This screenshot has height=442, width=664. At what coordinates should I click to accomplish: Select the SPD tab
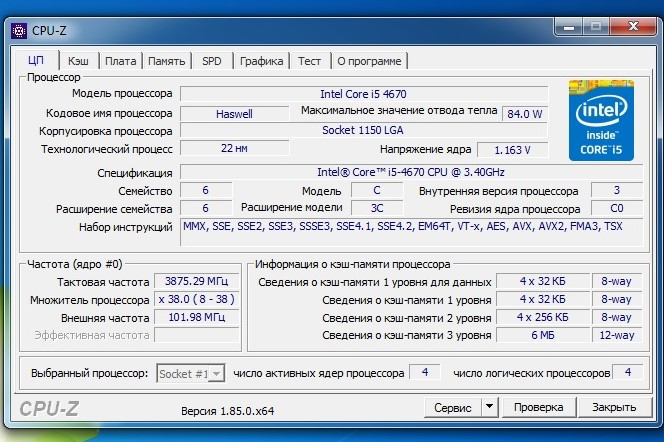(212, 61)
